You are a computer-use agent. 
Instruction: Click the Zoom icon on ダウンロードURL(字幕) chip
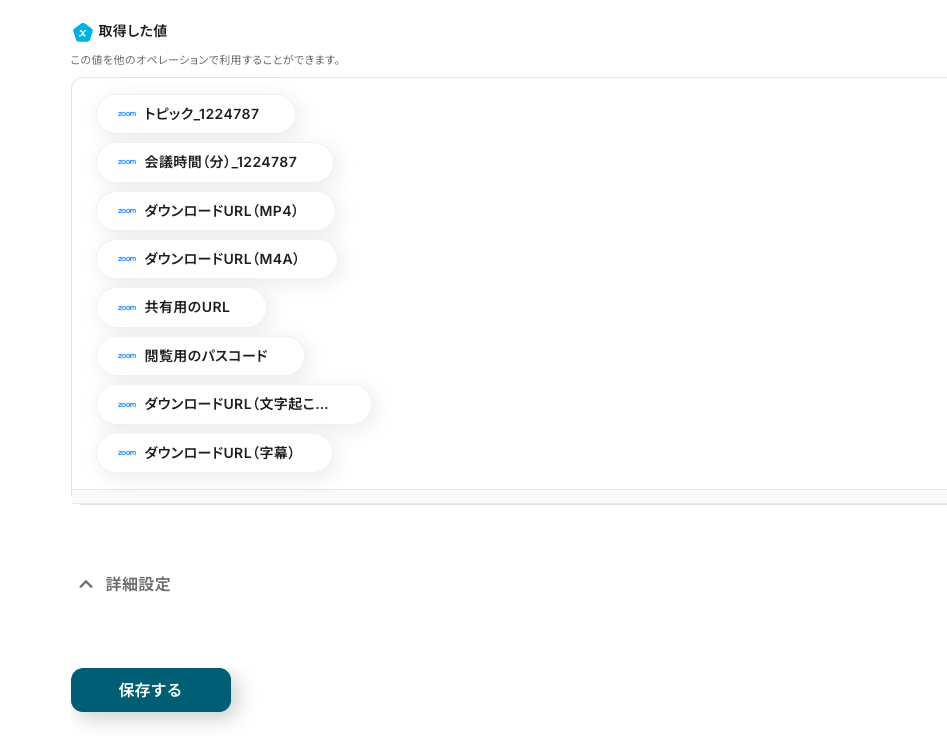coord(127,453)
